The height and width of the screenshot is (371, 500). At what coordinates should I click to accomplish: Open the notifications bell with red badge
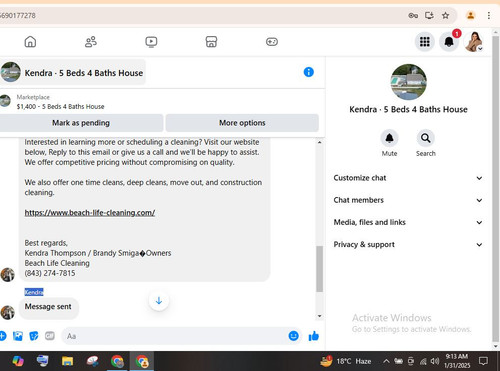tap(449, 42)
